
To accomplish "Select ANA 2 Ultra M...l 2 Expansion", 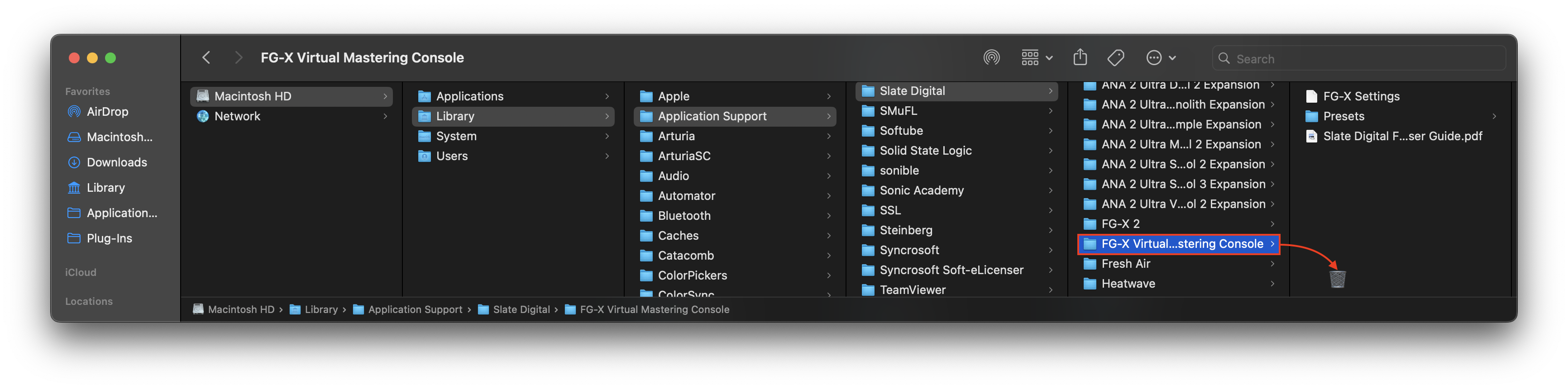I will point(1178,145).
